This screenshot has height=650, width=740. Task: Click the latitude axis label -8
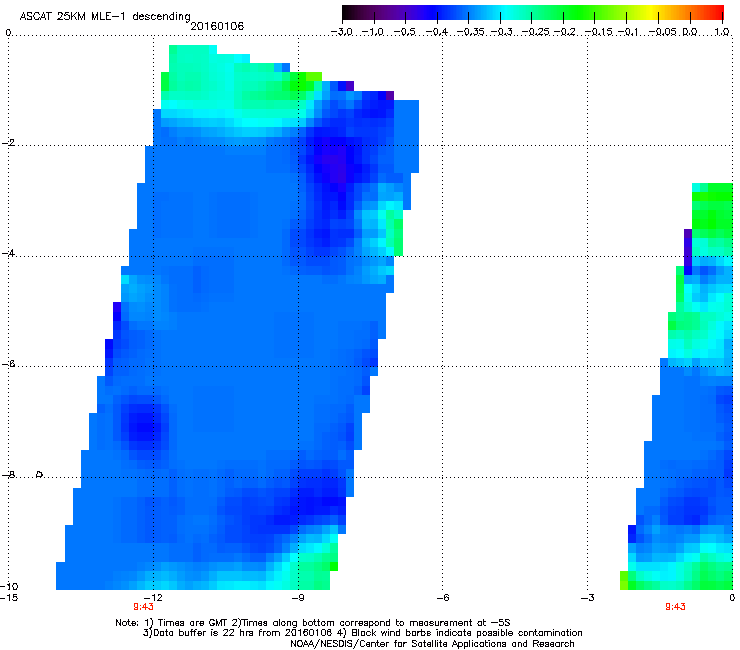pos(8,475)
